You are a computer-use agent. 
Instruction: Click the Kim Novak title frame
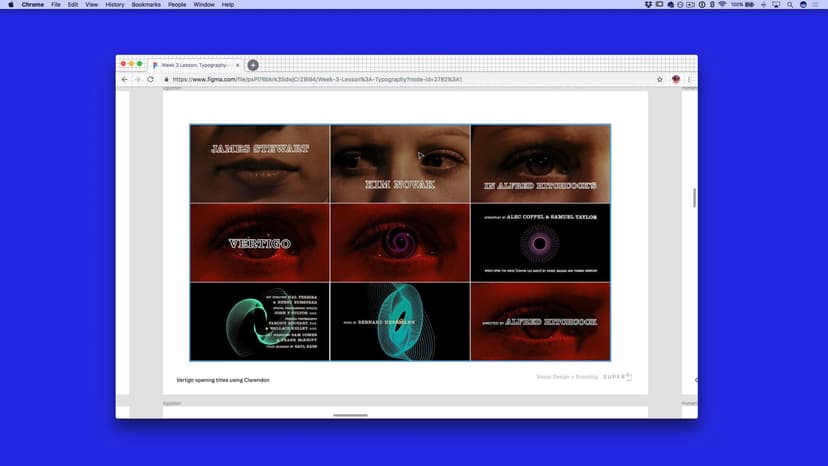(400, 164)
